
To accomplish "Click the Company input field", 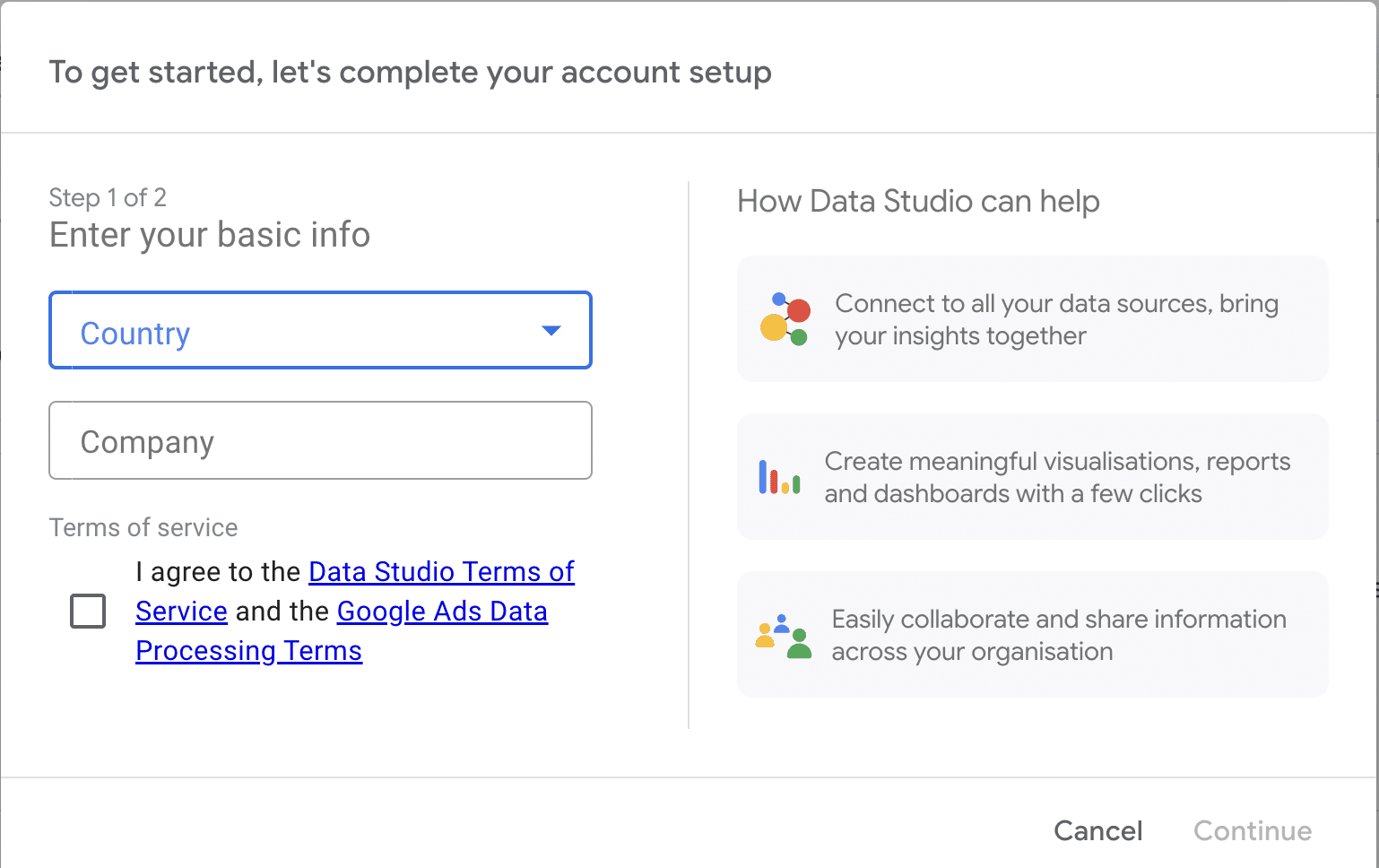I will tap(320, 440).
